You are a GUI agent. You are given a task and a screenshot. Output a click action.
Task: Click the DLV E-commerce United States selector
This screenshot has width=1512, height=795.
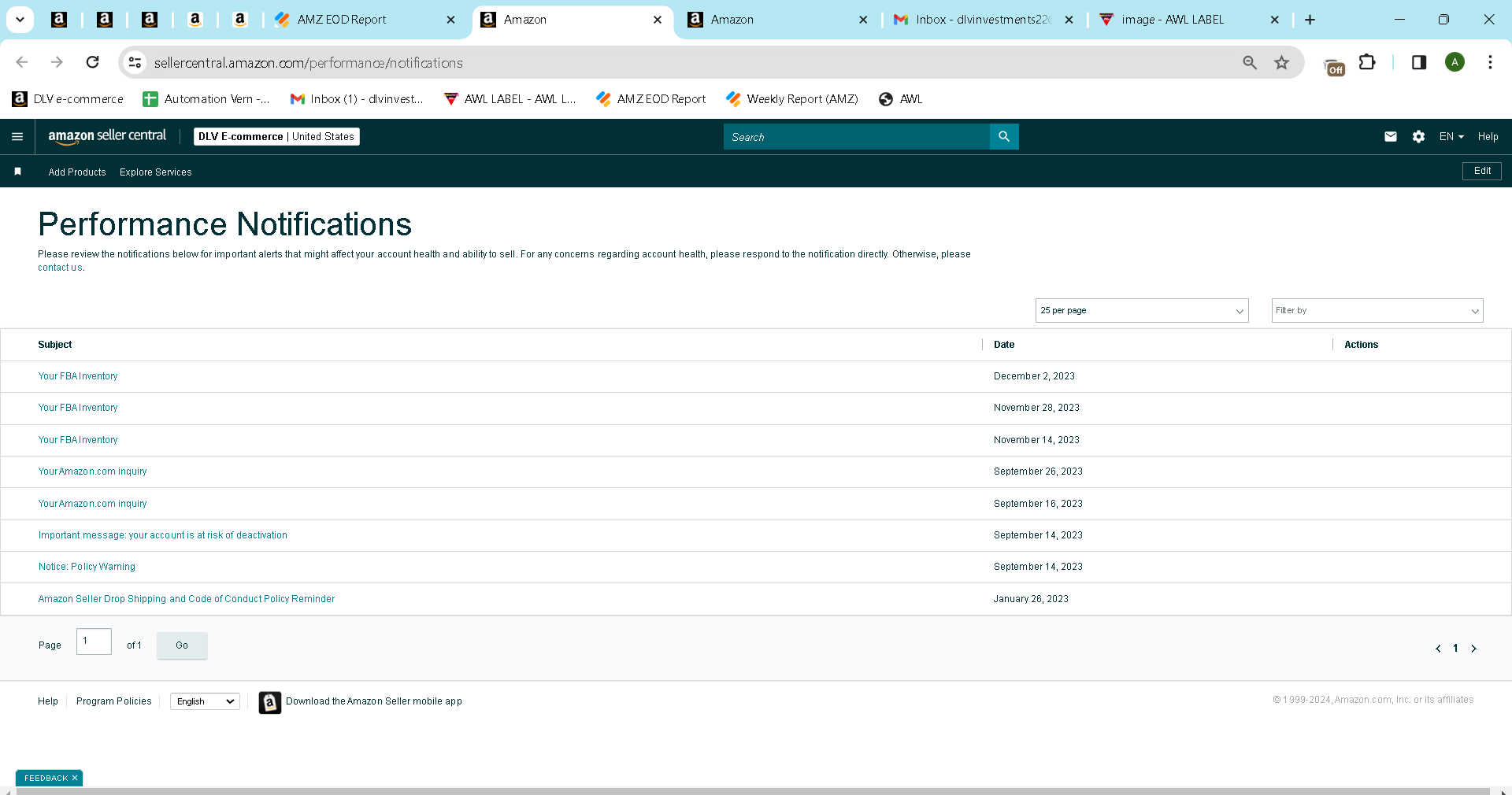click(x=276, y=137)
